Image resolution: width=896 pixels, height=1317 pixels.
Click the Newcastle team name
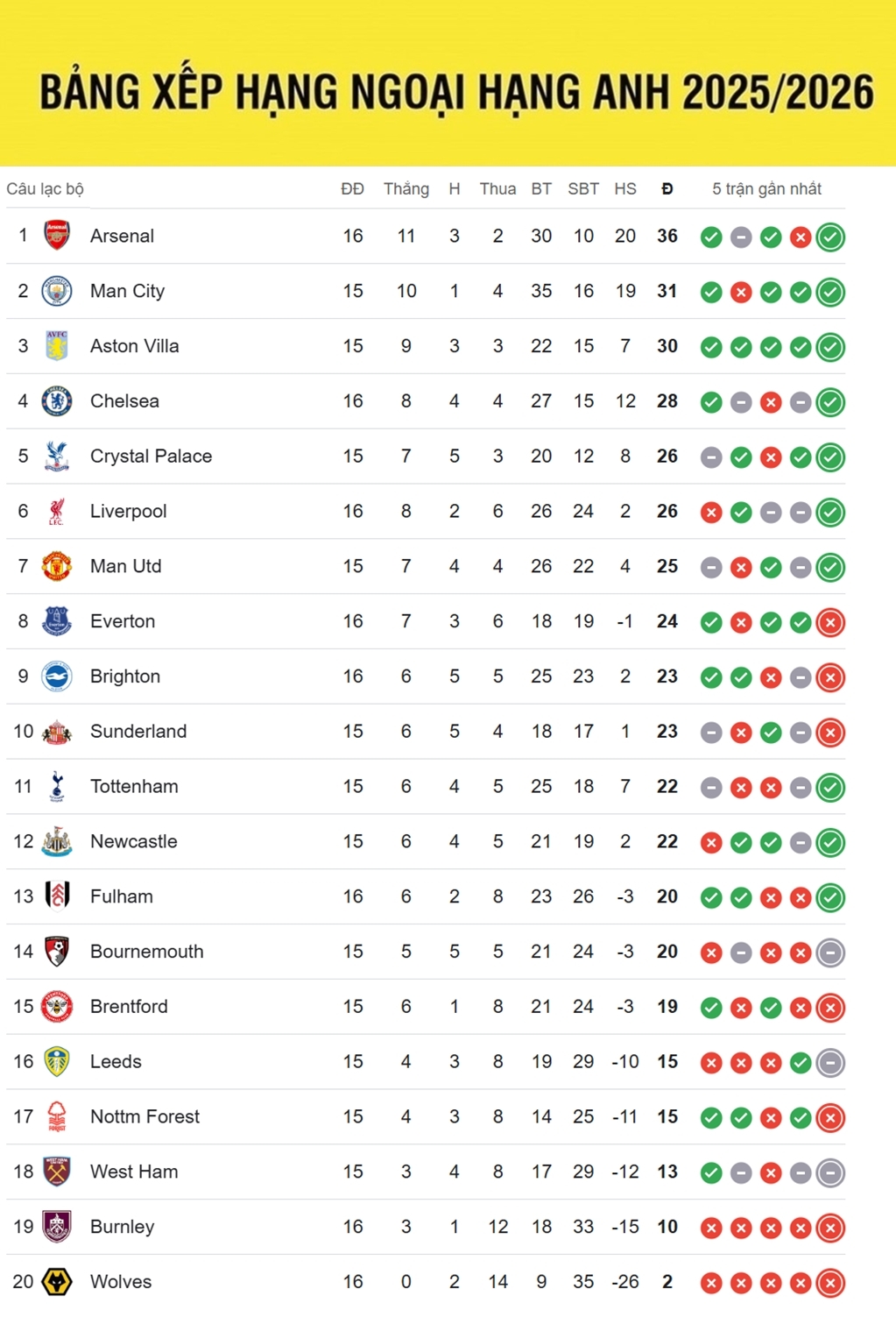click(x=133, y=842)
